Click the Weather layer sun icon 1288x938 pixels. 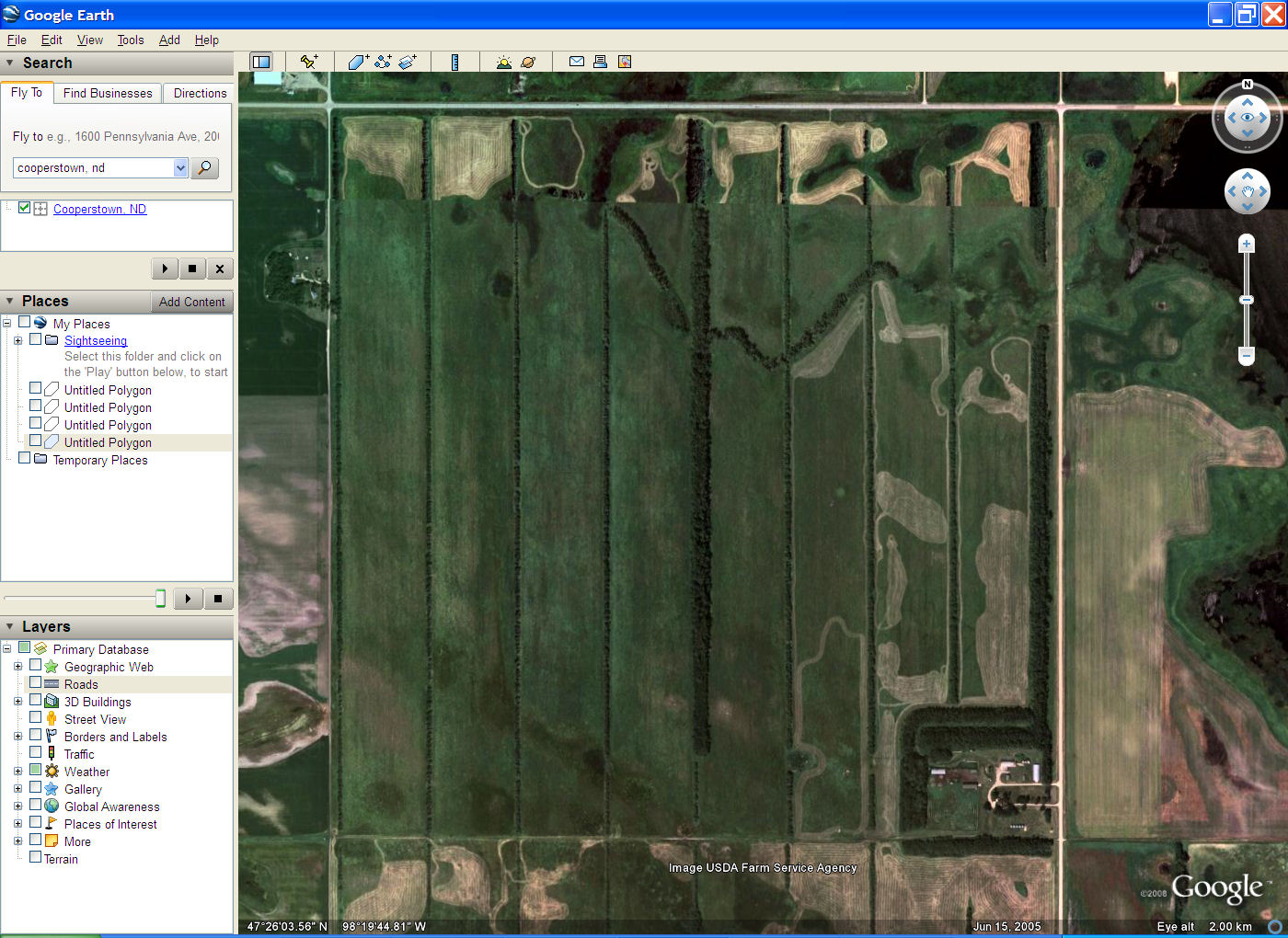(x=52, y=772)
